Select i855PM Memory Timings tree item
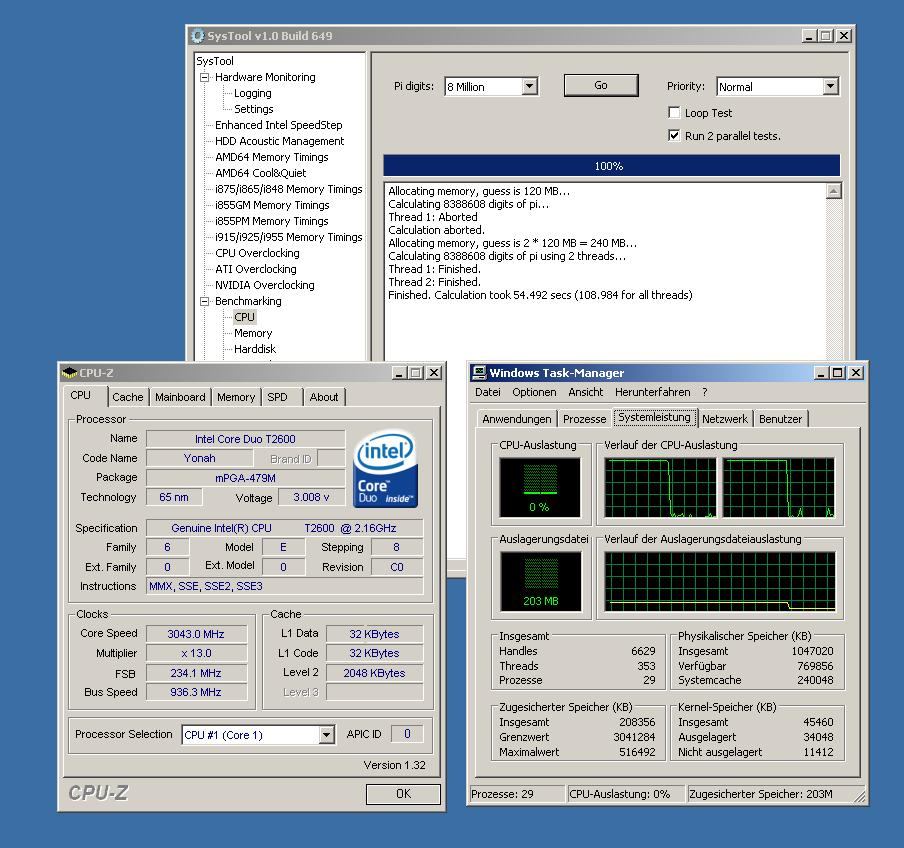 click(x=272, y=221)
